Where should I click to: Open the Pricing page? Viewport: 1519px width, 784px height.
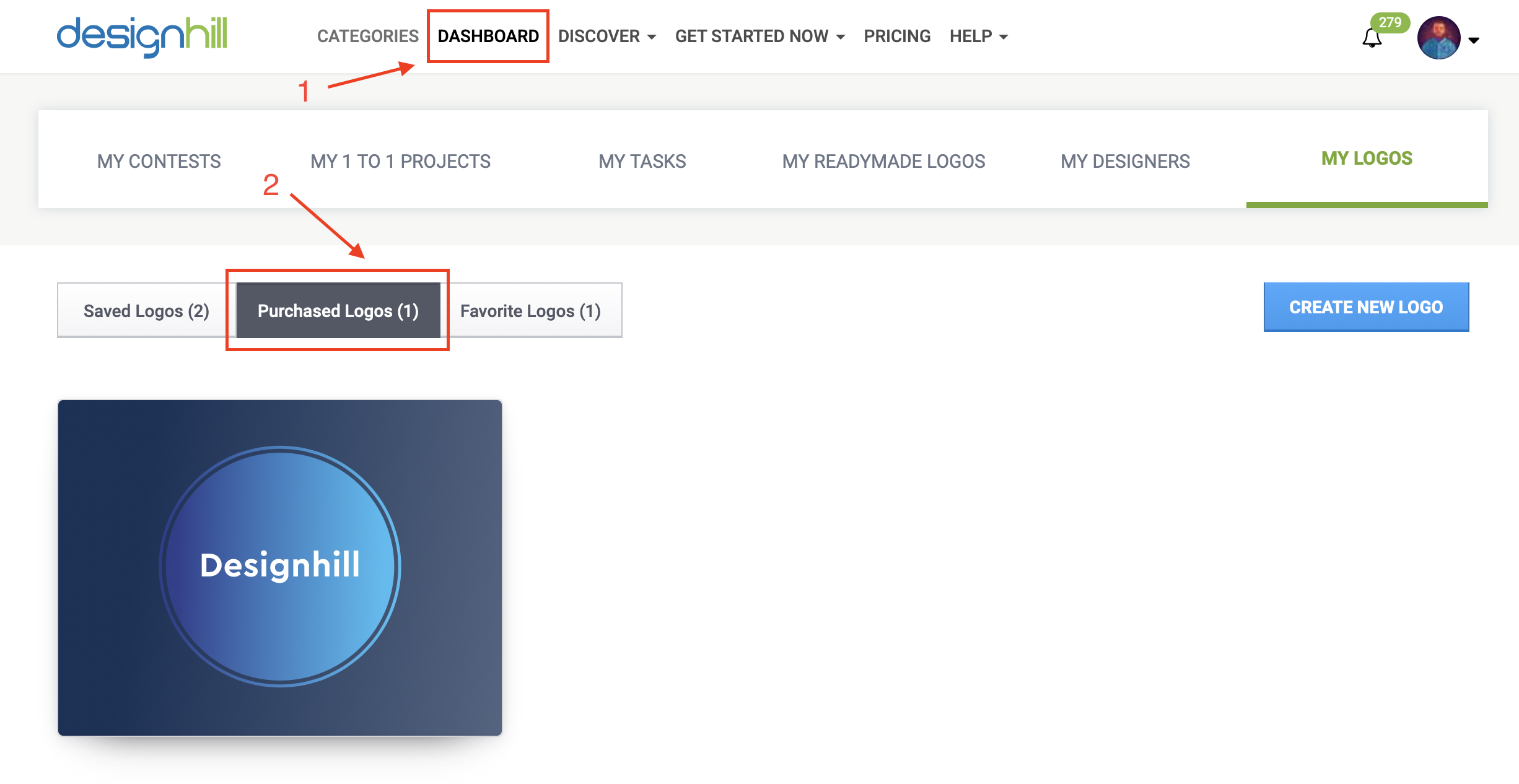click(897, 36)
